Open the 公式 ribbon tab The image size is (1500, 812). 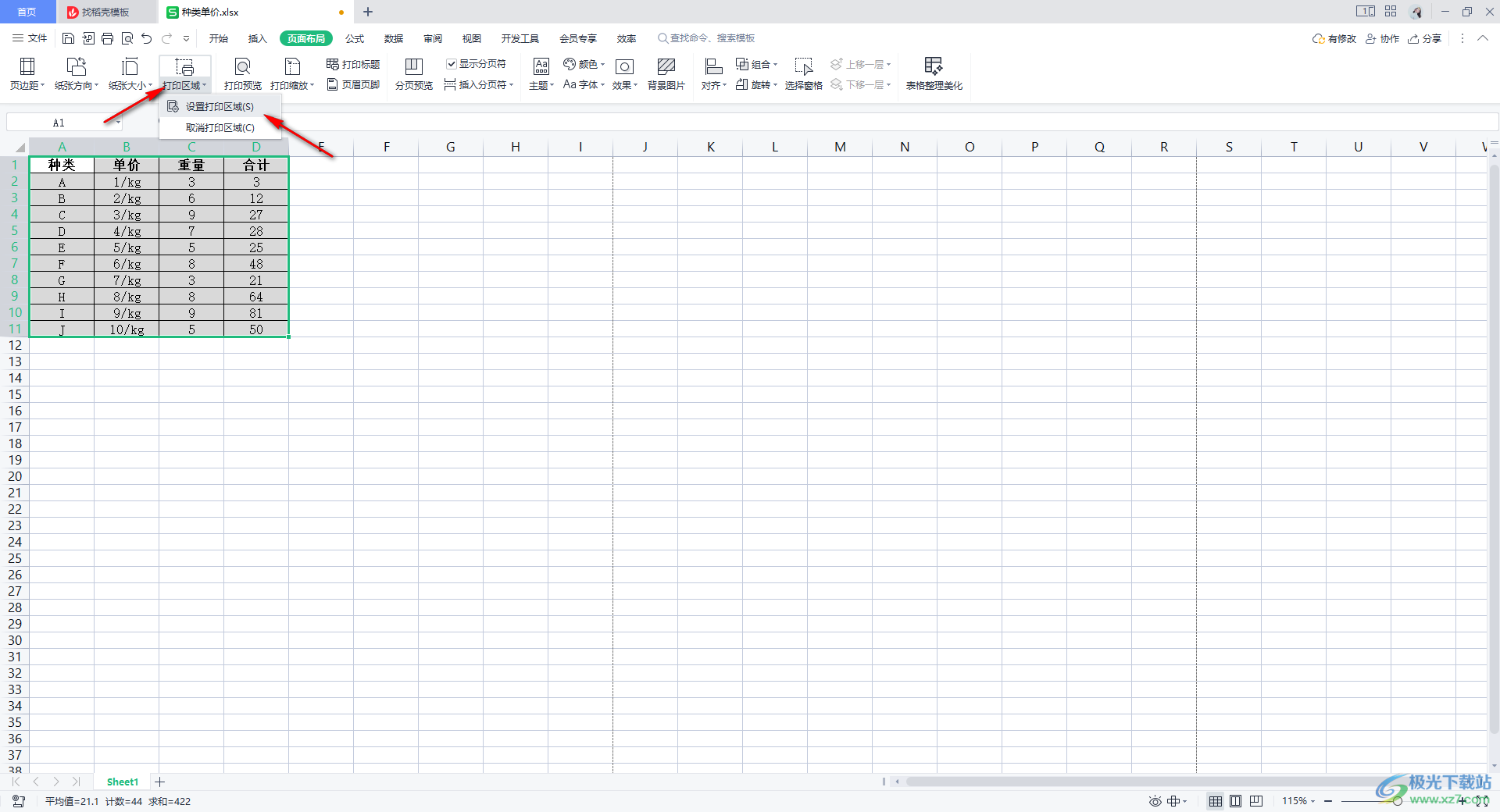point(355,38)
